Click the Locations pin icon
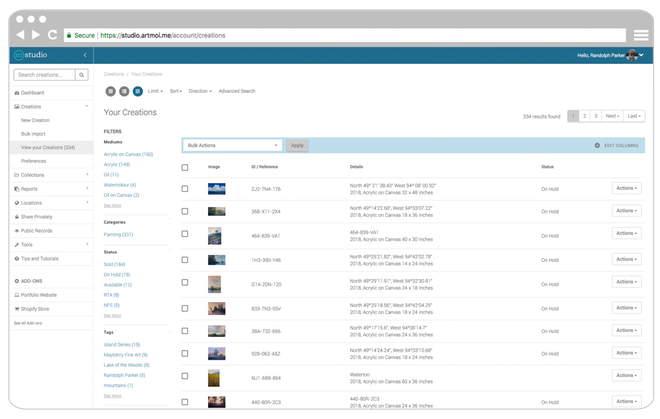 coord(16,203)
